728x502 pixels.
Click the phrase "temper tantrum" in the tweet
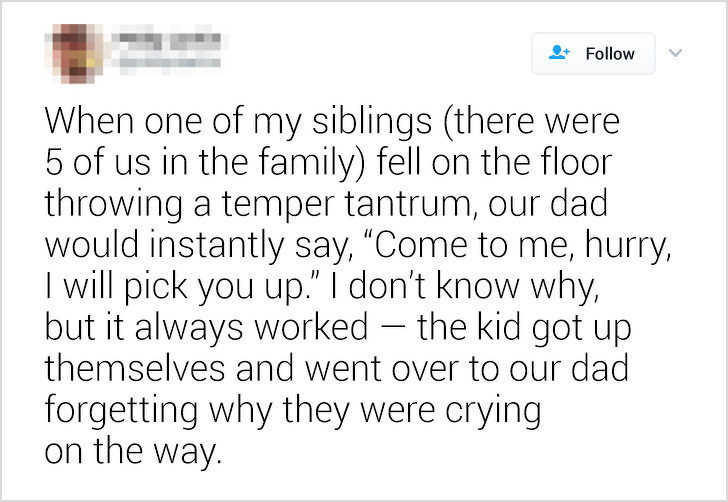point(349,205)
